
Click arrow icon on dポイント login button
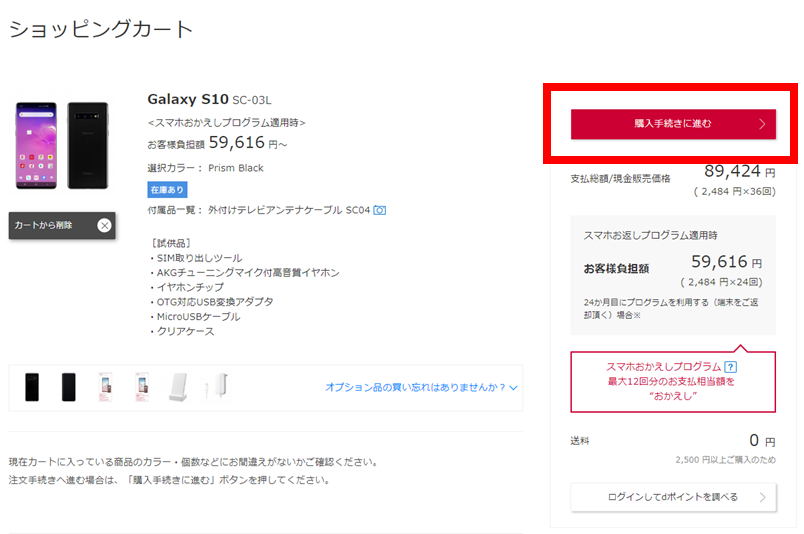pos(762,497)
